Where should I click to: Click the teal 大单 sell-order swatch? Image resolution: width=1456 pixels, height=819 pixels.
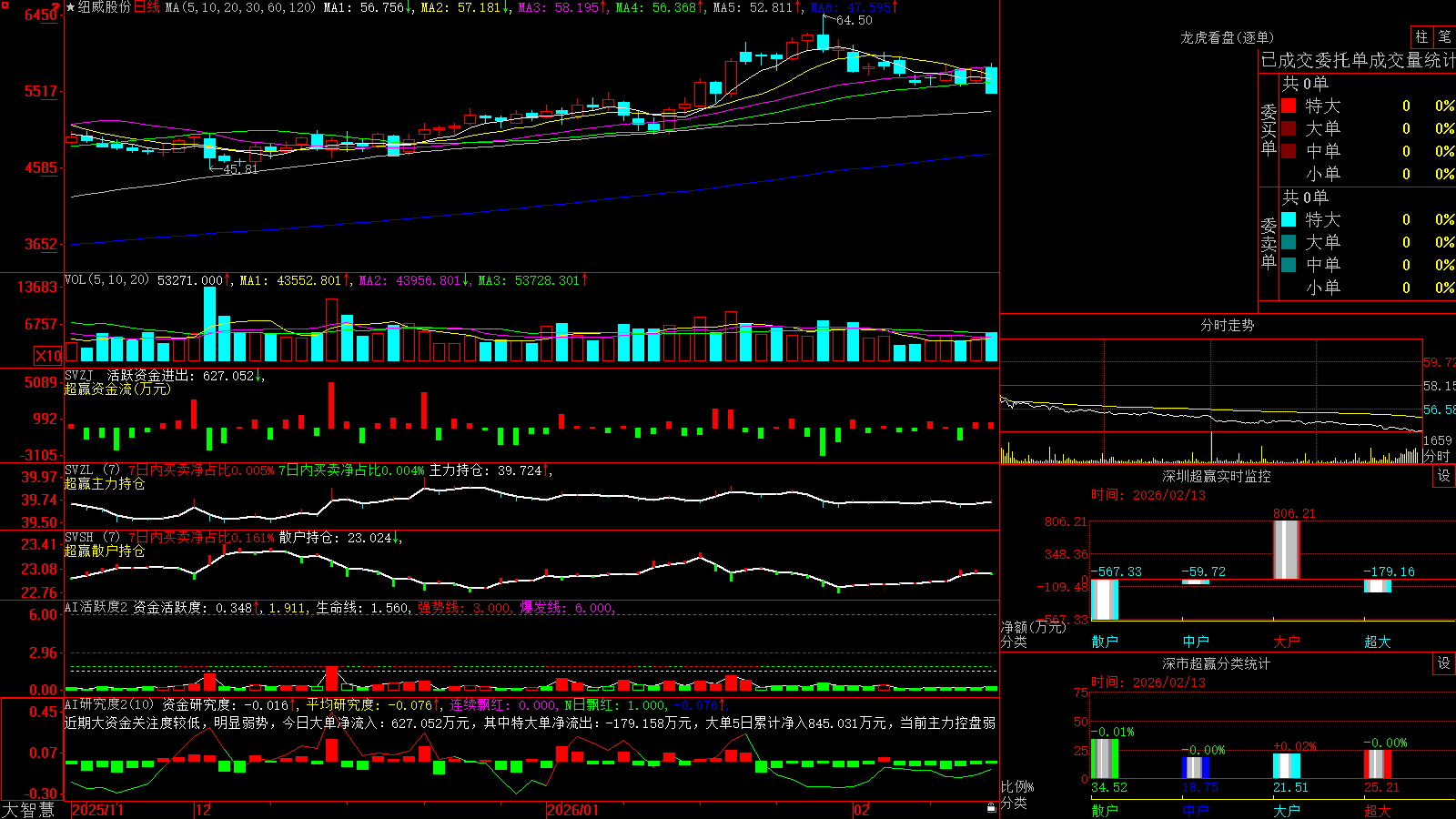[x=1289, y=242]
